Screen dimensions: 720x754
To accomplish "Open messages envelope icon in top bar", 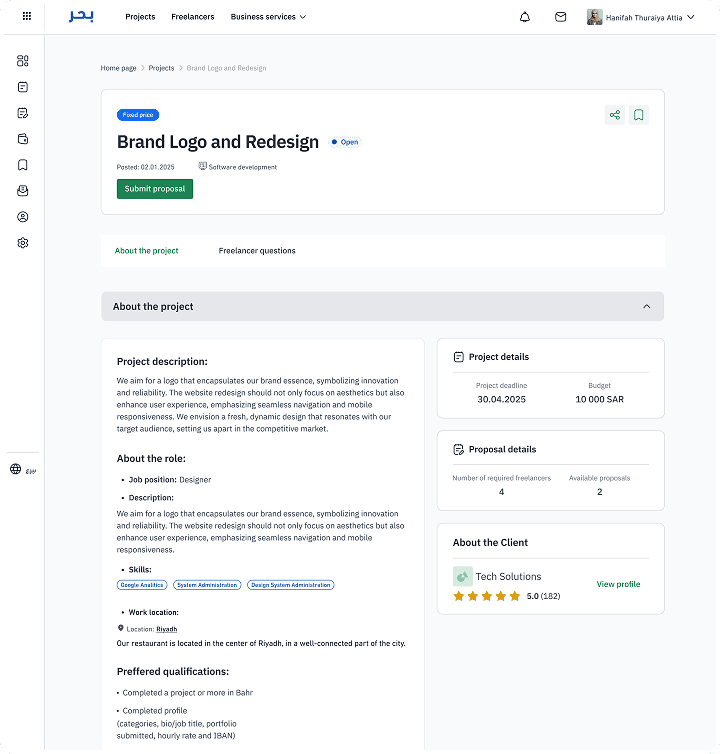I will point(561,17).
